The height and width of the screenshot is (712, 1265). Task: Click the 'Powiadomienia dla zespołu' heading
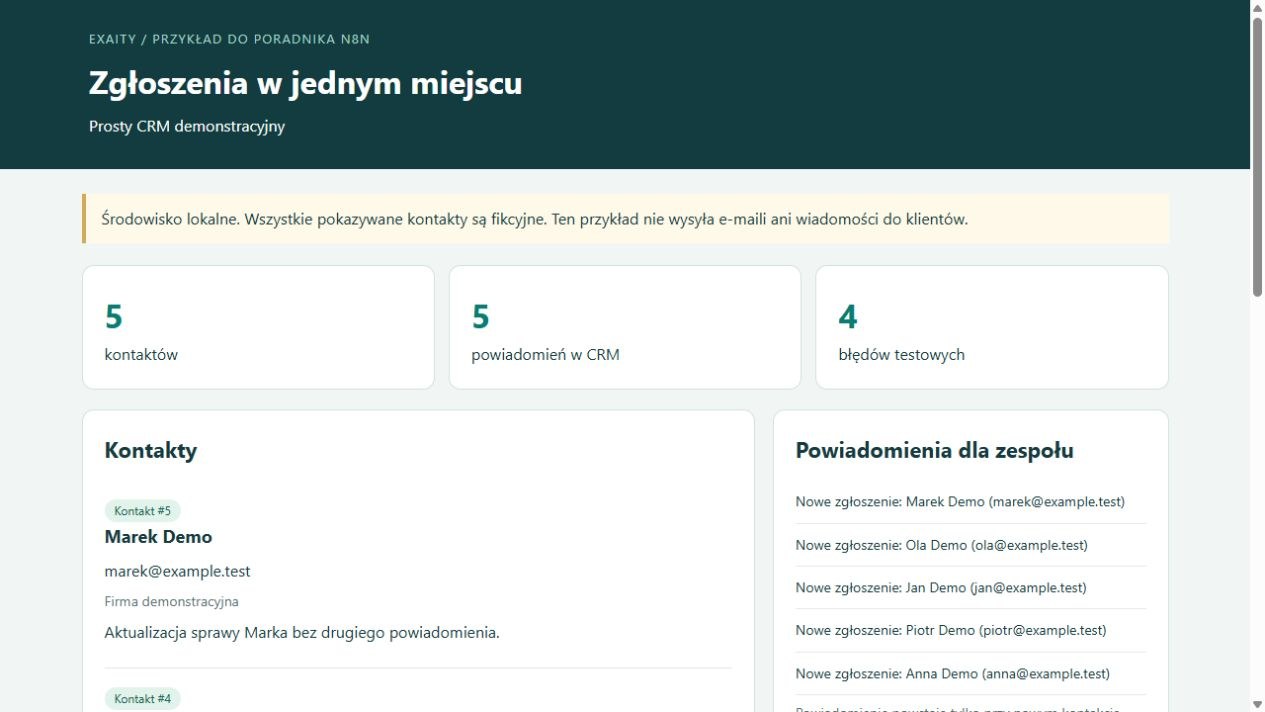tap(934, 451)
